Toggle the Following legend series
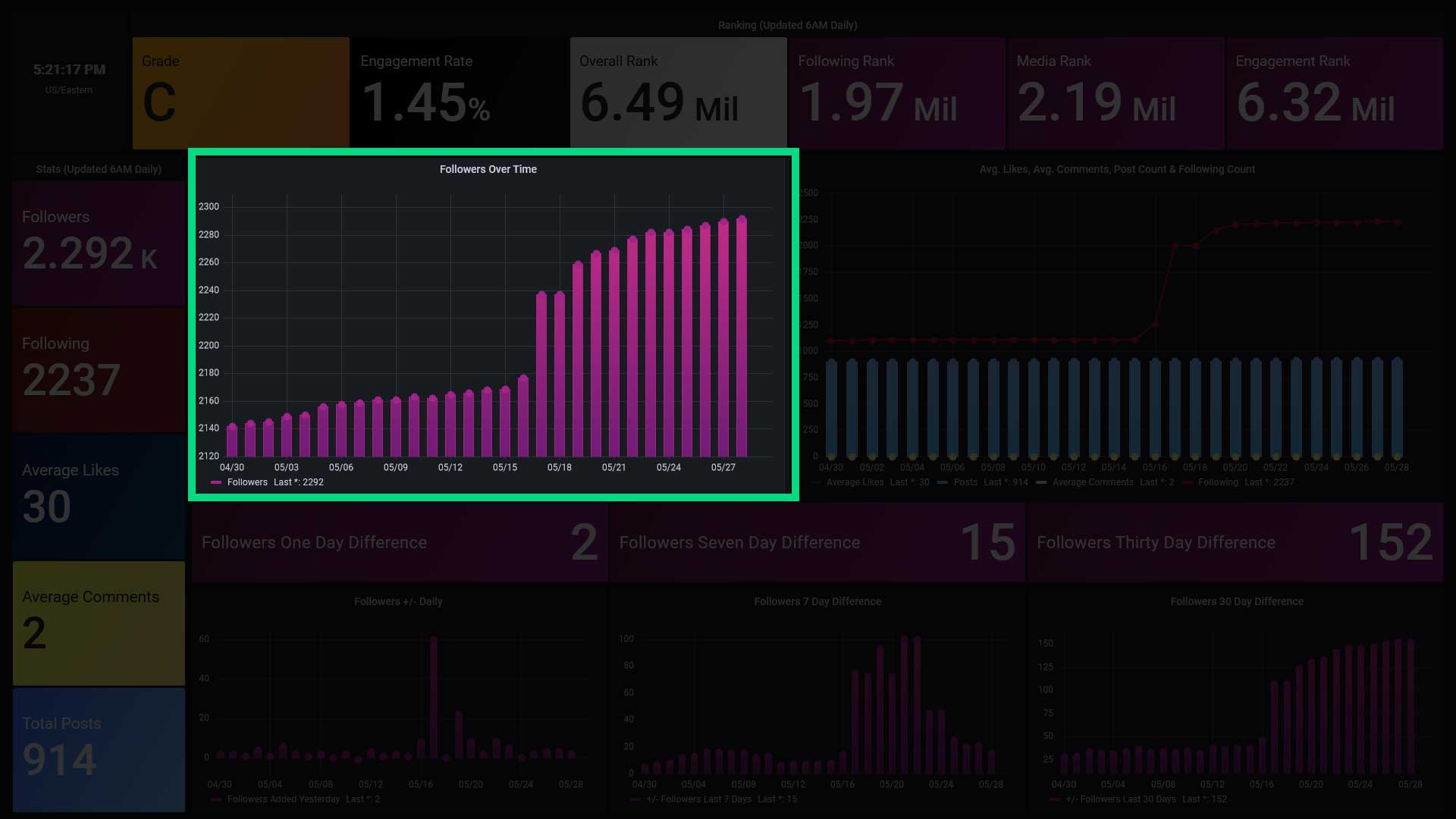The width and height of the screenshot is (1456, 819). [1218, 482]
